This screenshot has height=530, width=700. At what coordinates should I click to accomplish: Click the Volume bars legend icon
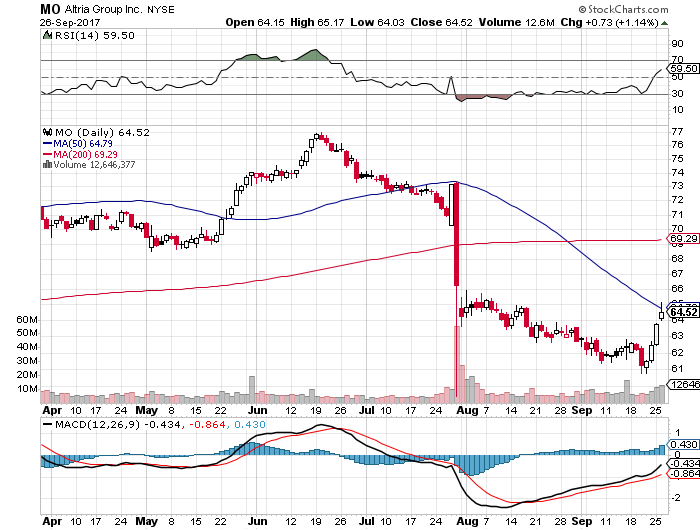click(x=44, y=165)
